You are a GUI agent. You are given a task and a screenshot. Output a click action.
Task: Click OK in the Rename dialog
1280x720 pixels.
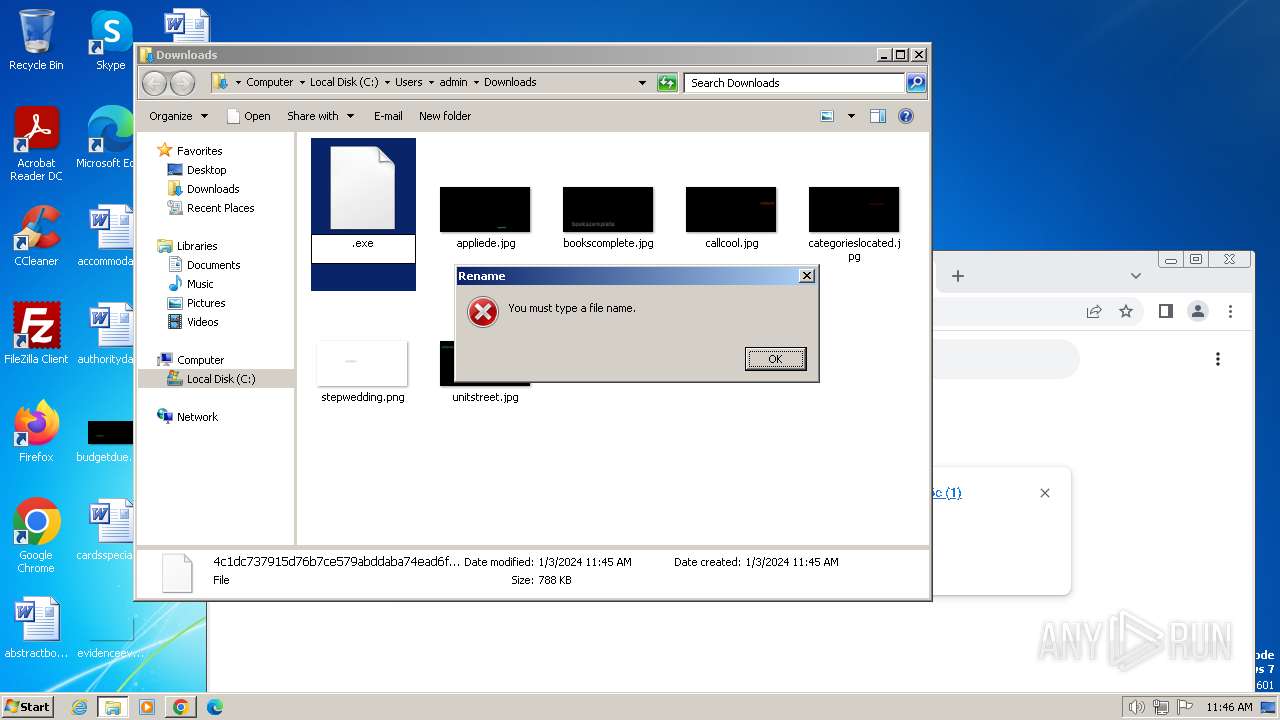click(775, 359)
